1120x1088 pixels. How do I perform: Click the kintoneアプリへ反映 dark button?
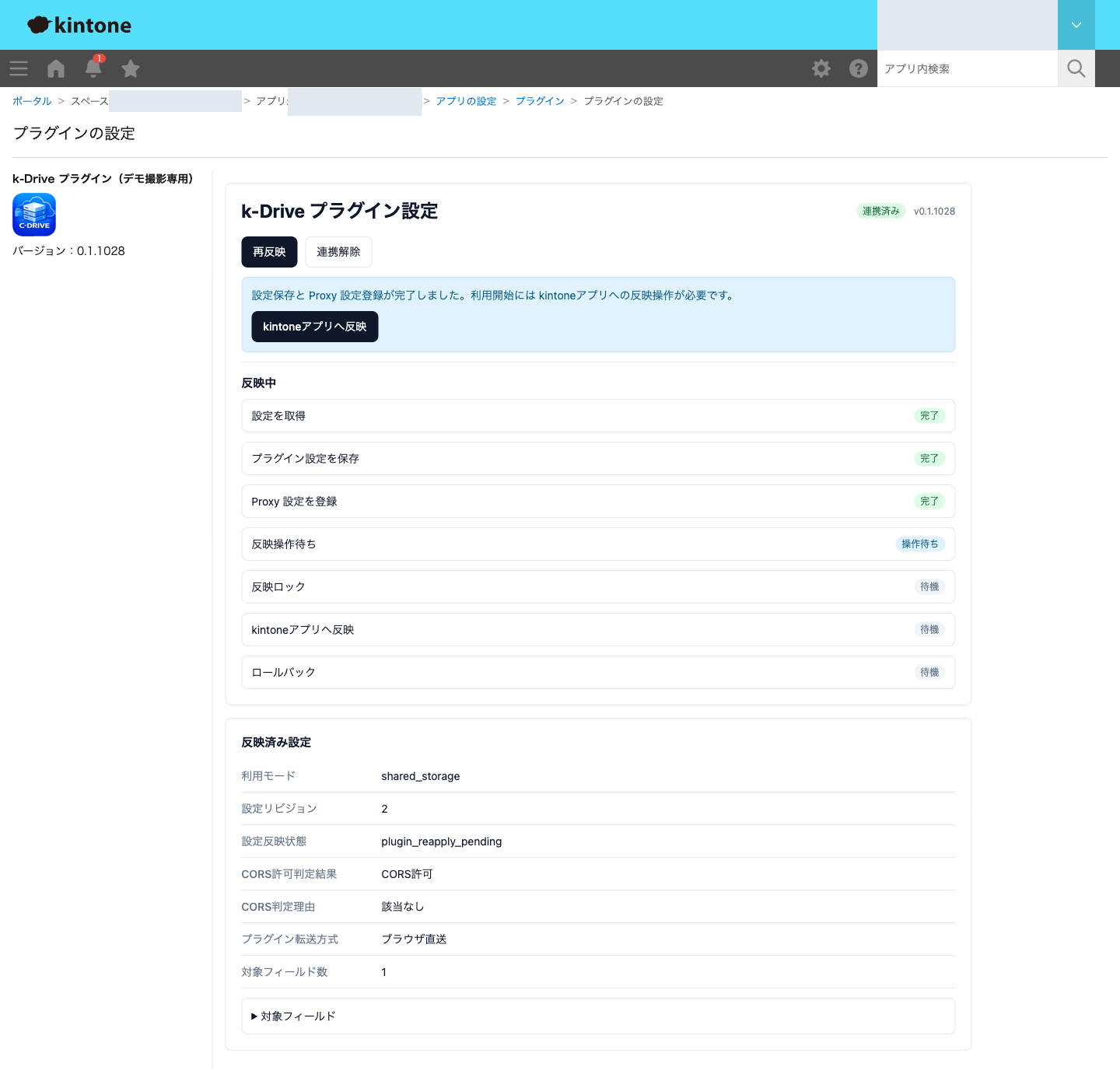pyautogui.click(x=315, y=327)
